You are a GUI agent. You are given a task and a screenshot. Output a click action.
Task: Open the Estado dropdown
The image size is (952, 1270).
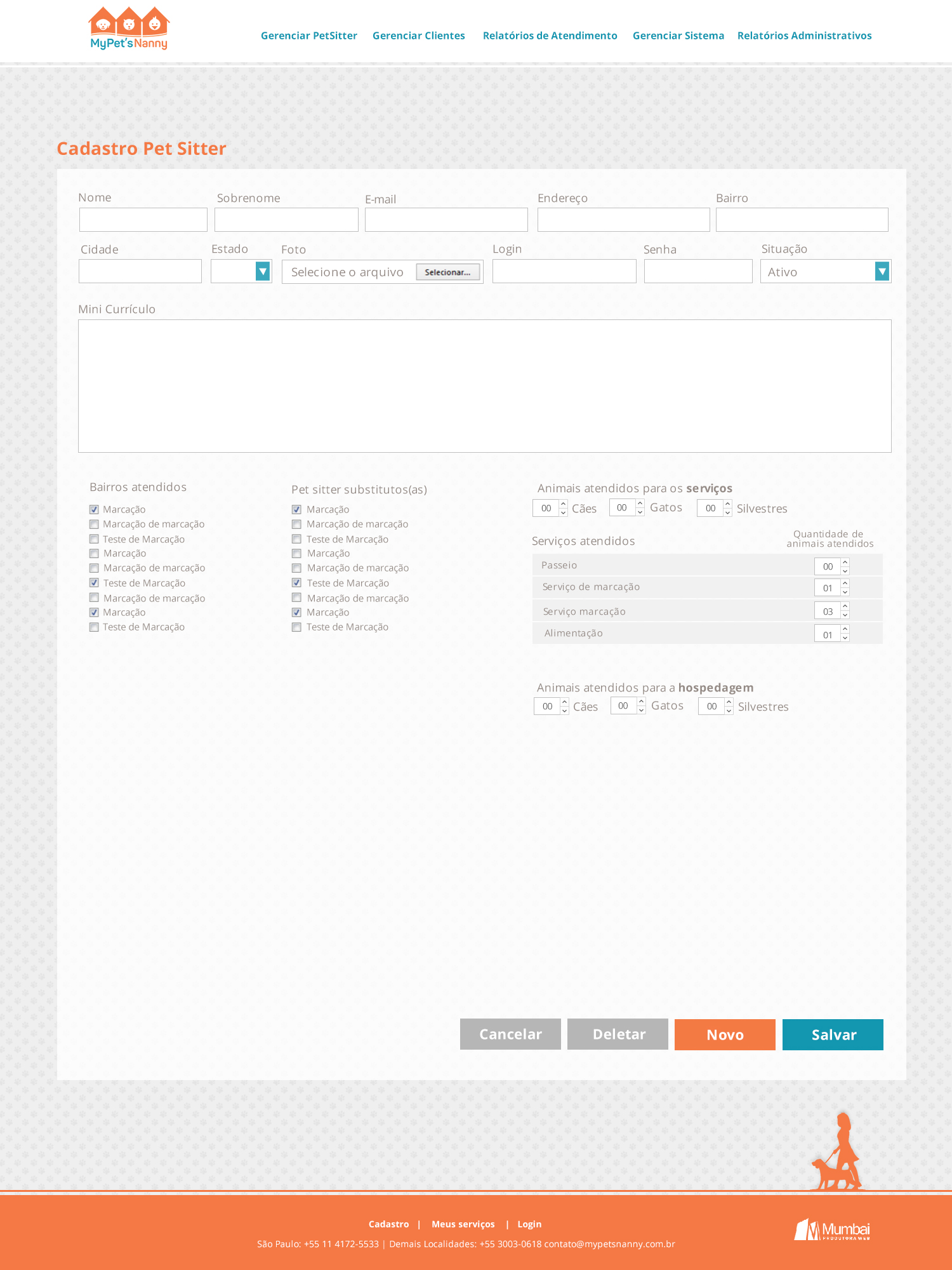click(262, 272)
